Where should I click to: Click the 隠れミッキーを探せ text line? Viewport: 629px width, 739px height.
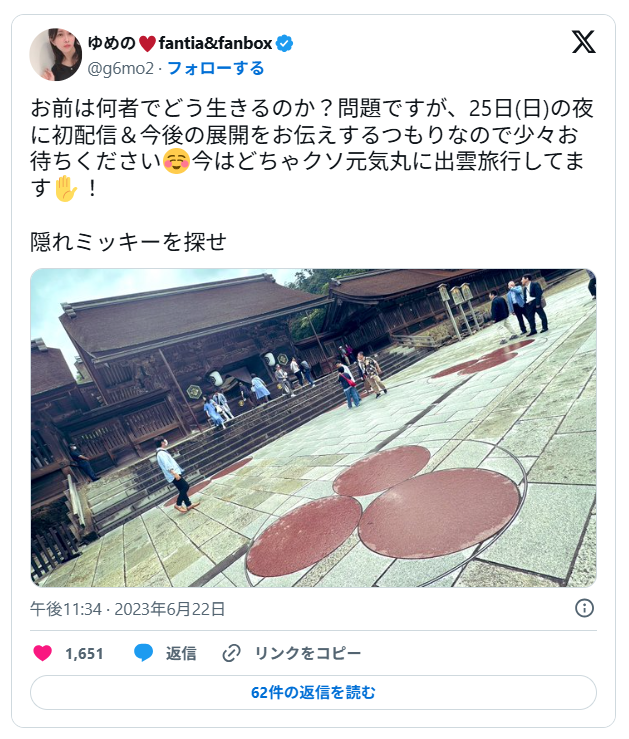pos(128,242)
